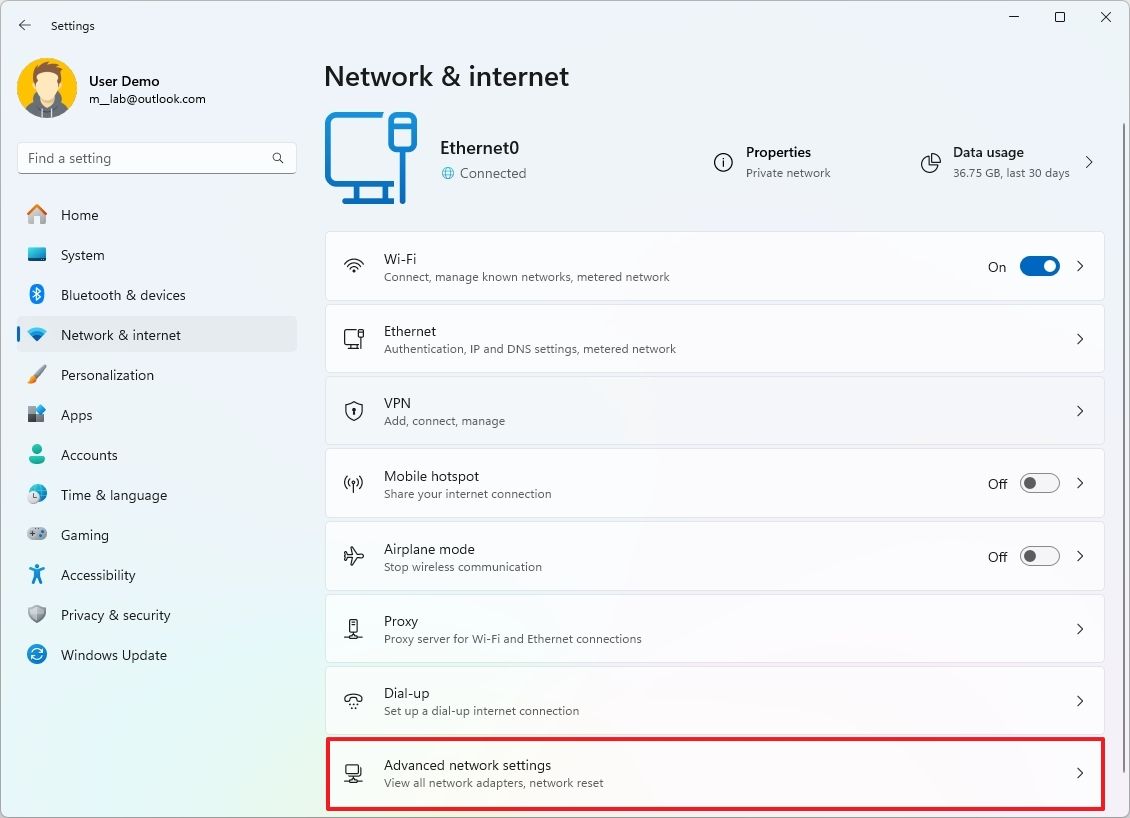Click the Ethernet adapter icon
Viewport: 1130px width, 818px height.
point(354,338)
